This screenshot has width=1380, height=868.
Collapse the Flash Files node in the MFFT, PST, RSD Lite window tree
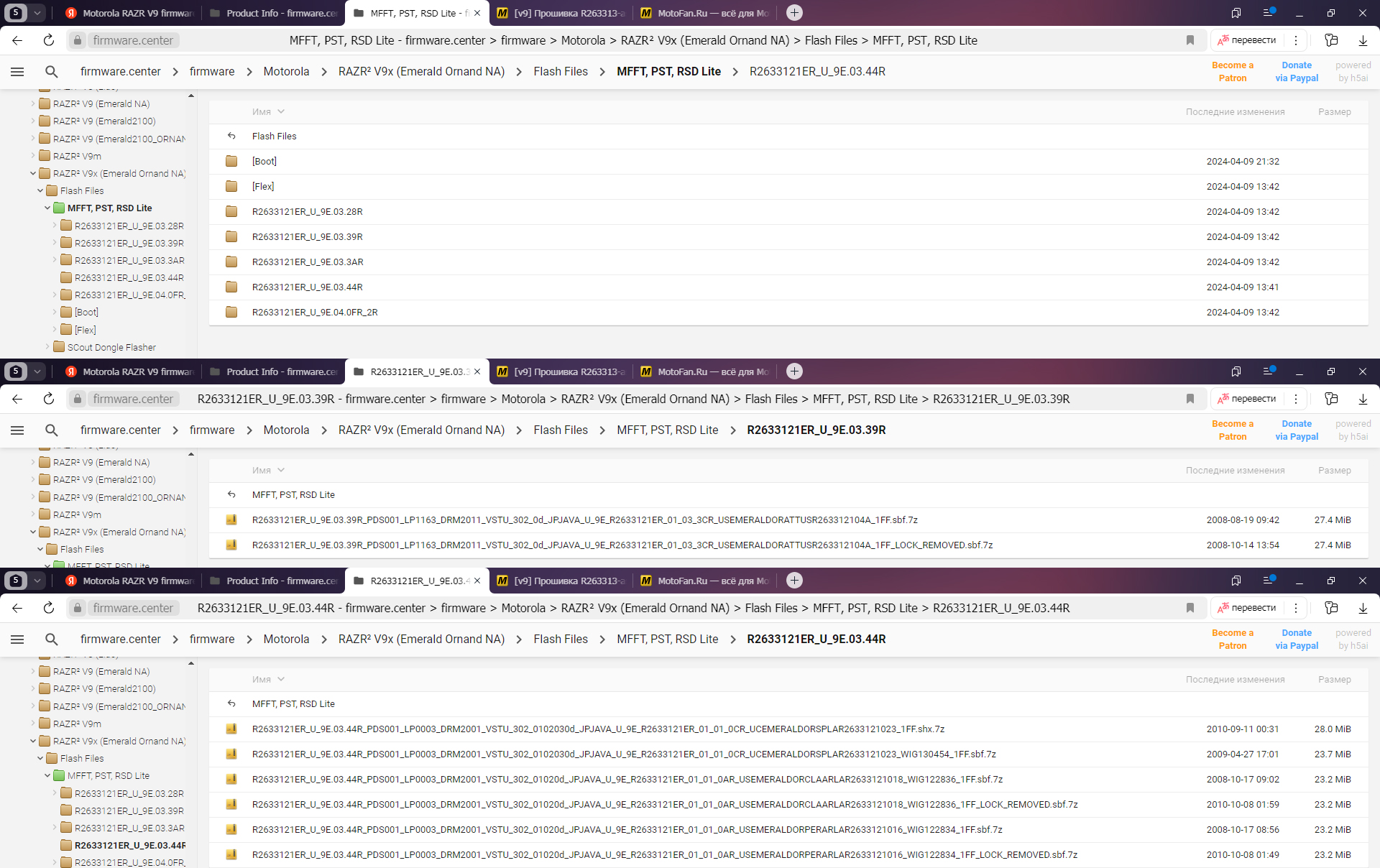pyautogui.click(x=40, y=190)
